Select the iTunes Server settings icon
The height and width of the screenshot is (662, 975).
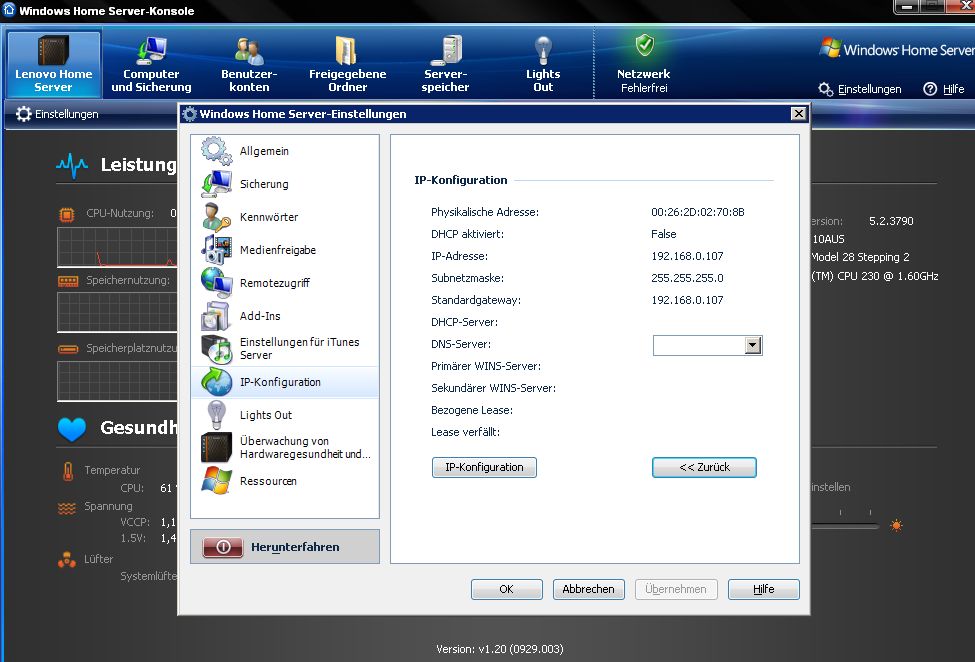click(x=216, y=349)
